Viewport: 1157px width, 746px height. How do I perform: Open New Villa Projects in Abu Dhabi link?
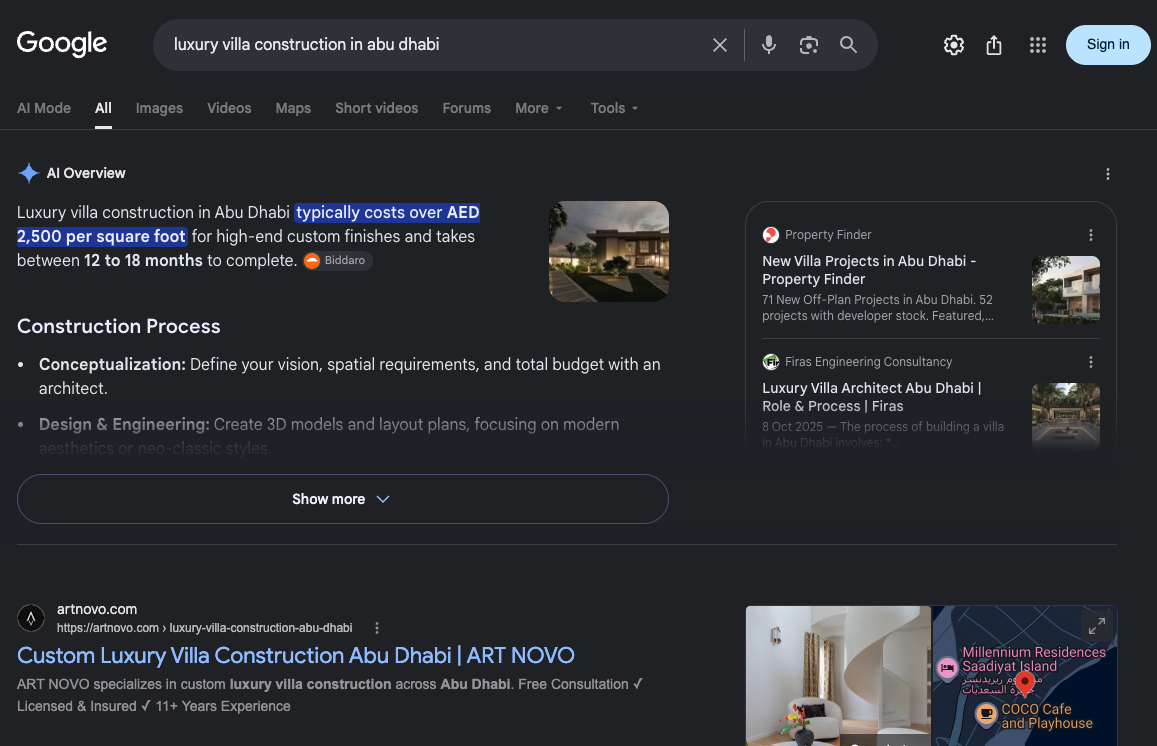pos(869,270)
